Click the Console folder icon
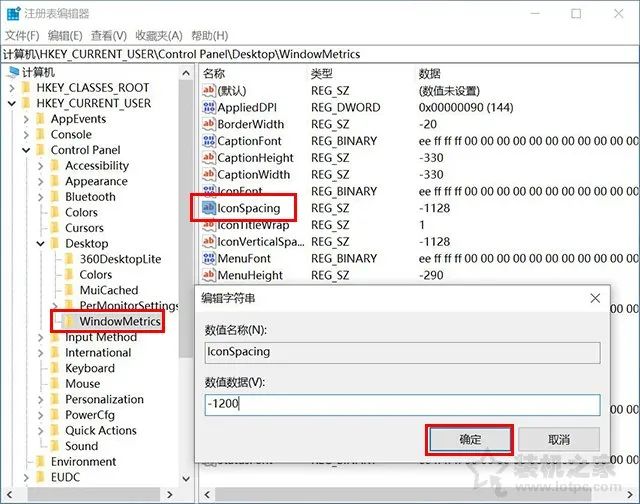The width and height of the screenshot is (640, 504). (41, 134)
